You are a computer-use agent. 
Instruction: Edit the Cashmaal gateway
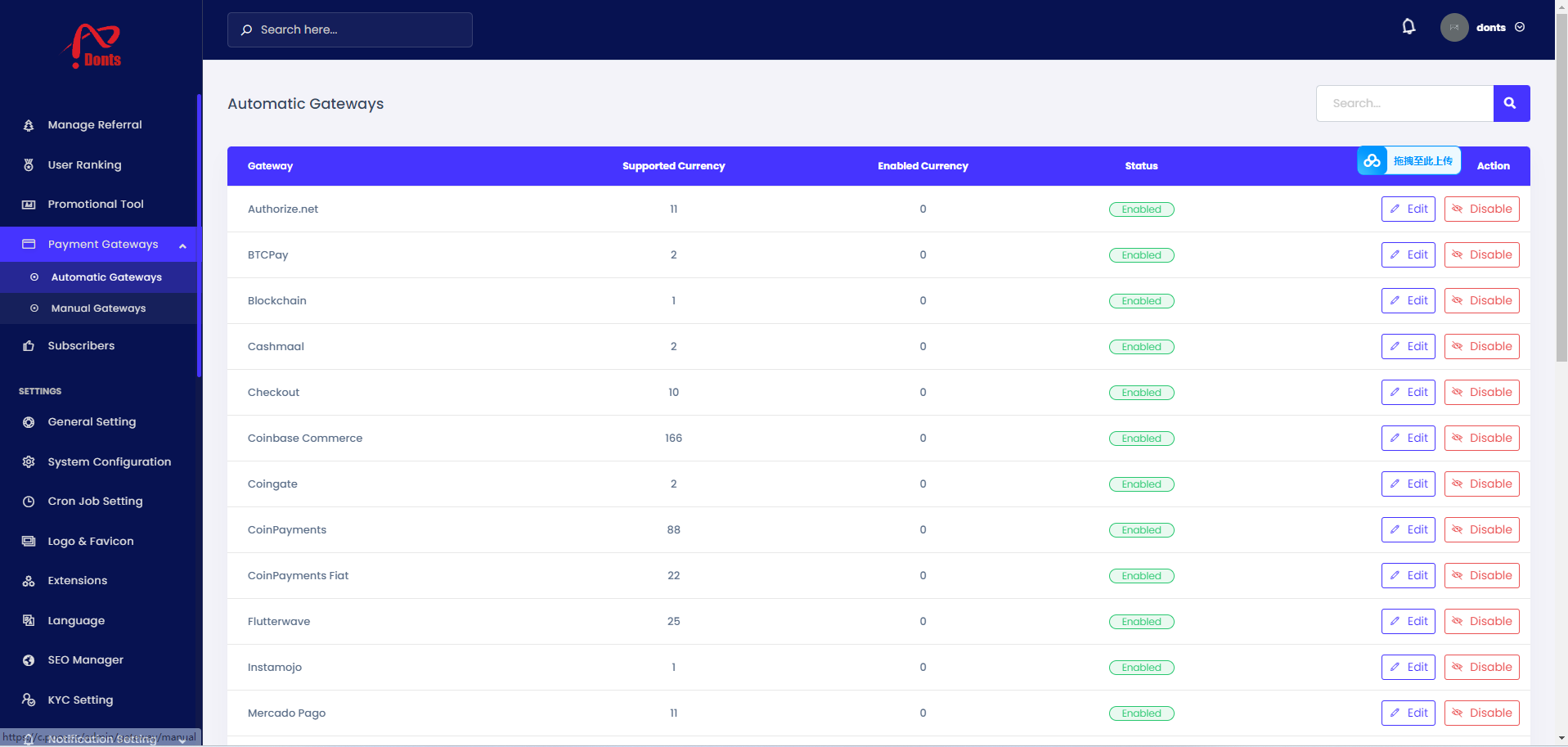coord(1409,346)
